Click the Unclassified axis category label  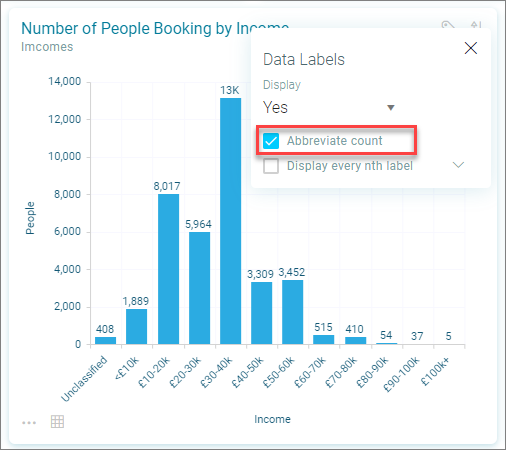click(84, 379)
